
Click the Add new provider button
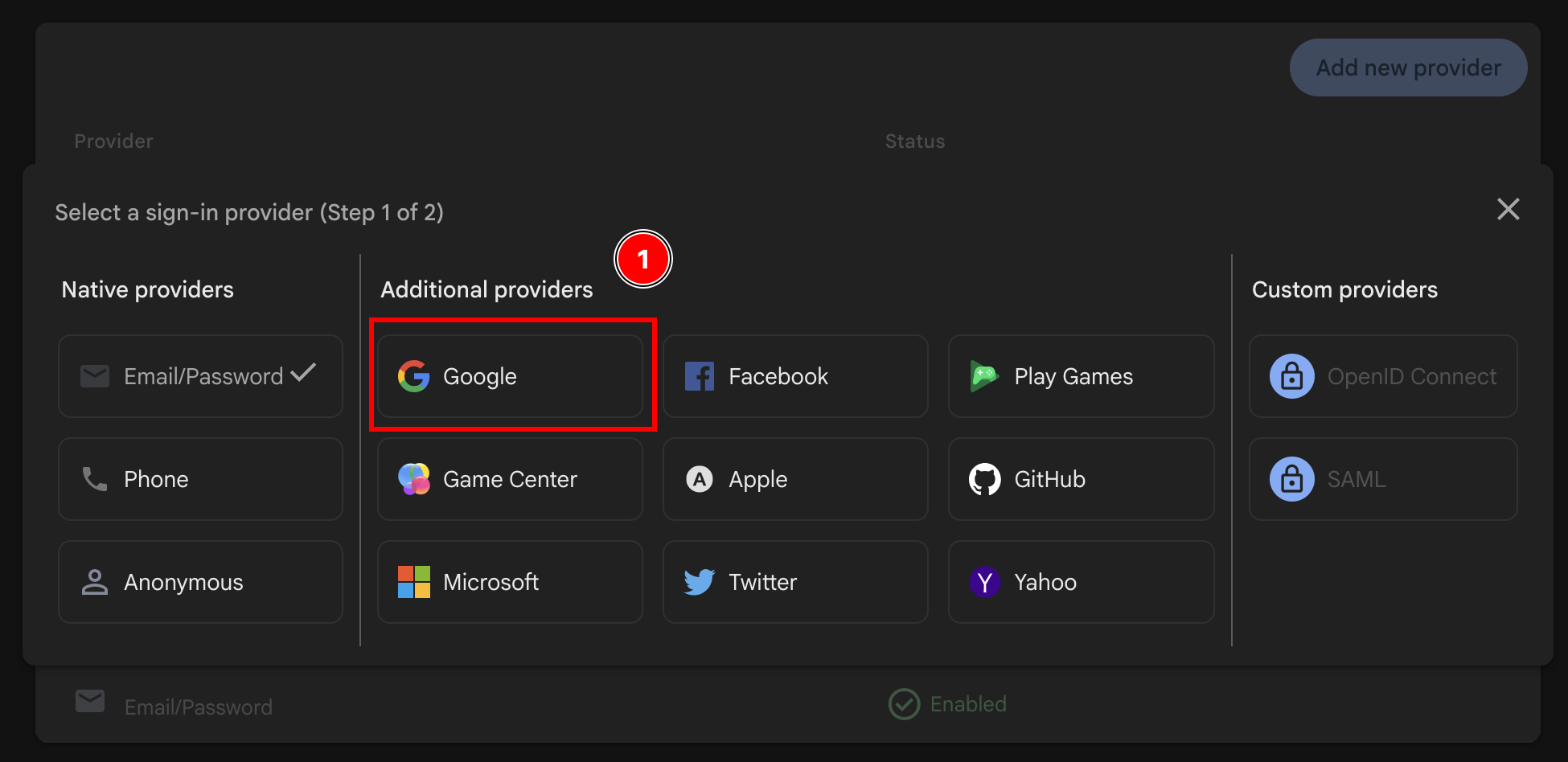1408,68
